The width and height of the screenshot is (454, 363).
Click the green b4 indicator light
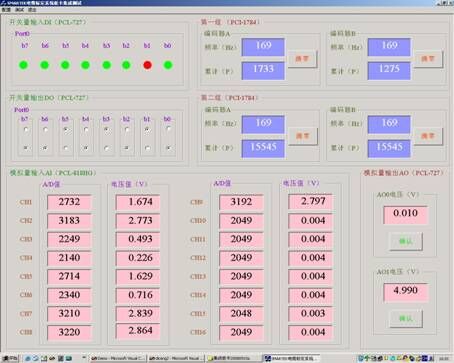[x=86, y=65]
